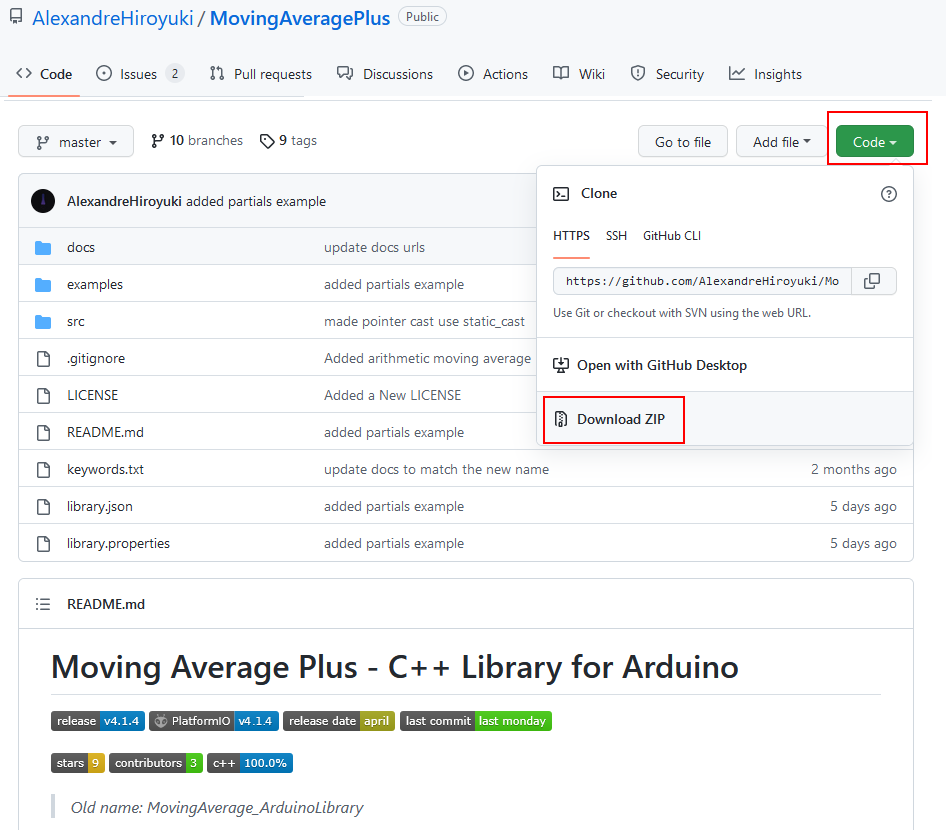Select the GitHub CLI clone tab
This screenshot has height=830, width=946.
tap(672, 236)
